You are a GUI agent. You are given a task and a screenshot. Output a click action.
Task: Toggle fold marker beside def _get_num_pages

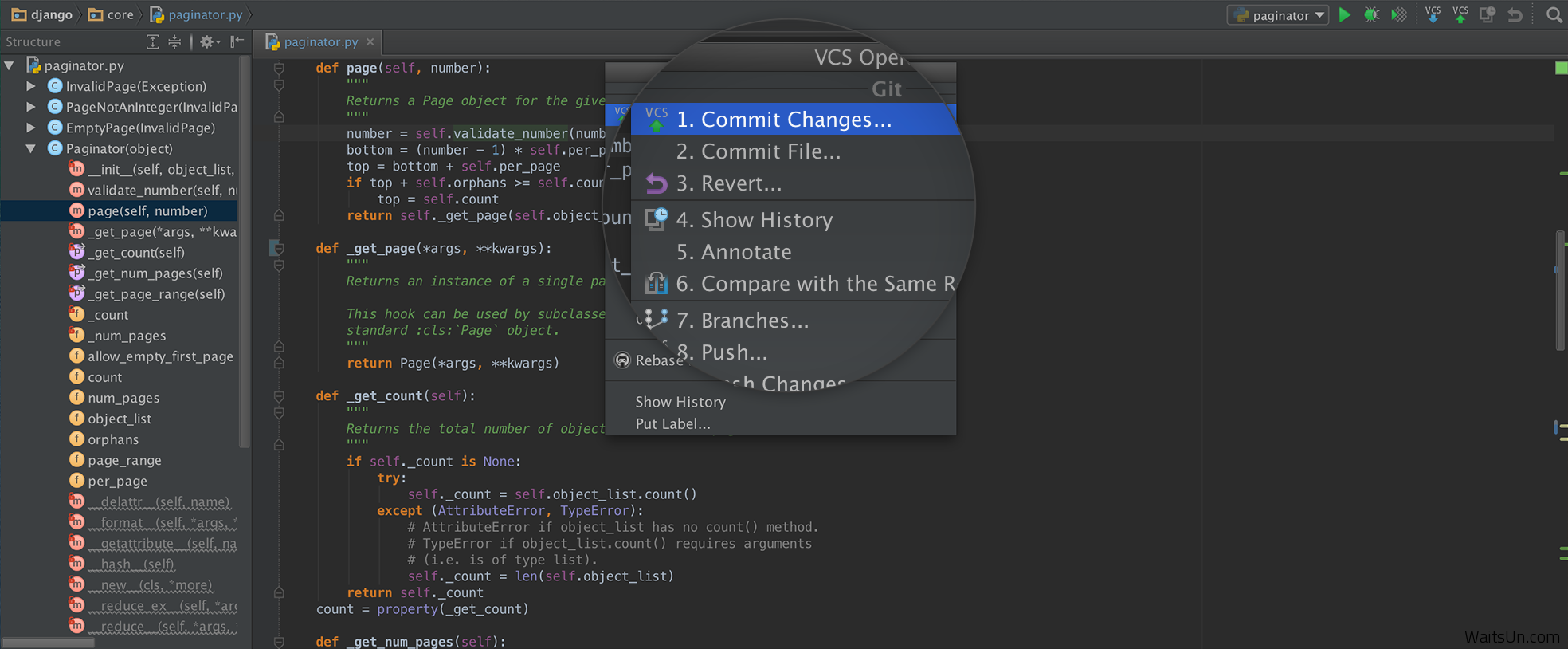pyautogui.click(x=279, y=642)
